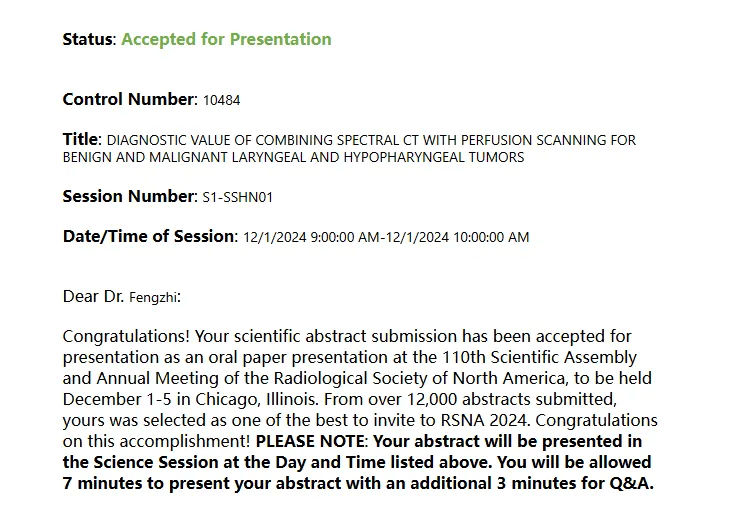Viewport: 756px width, 505px height.
Task: Click the bold 'Title' label
Action: (80, 139)
